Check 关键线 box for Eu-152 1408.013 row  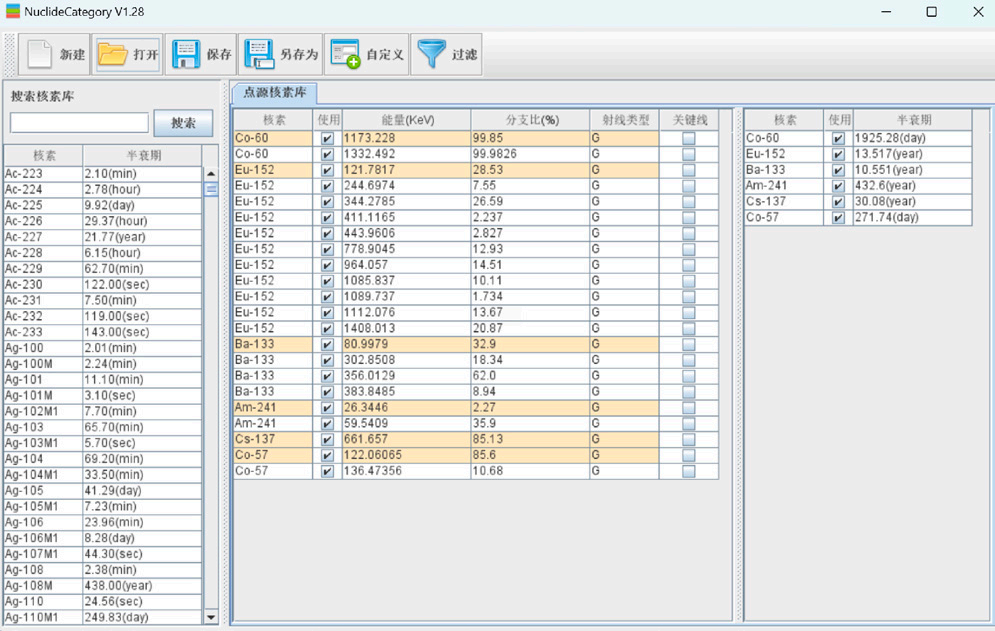click(689, 329)
